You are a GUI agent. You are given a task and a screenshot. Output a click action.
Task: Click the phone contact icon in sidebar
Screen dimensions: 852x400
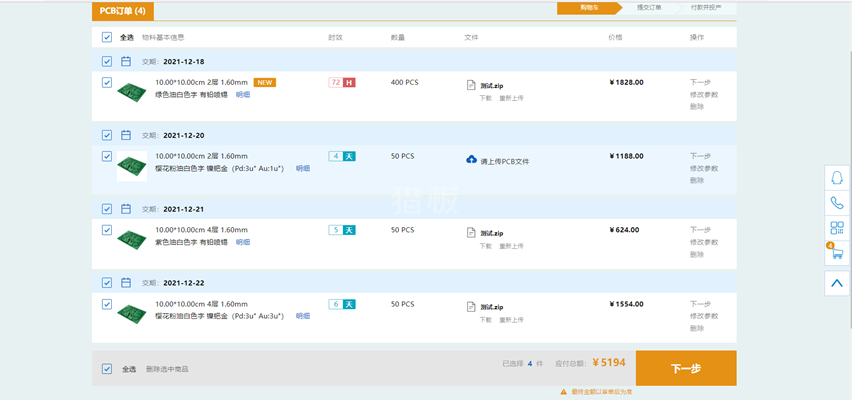coord(837,203)
